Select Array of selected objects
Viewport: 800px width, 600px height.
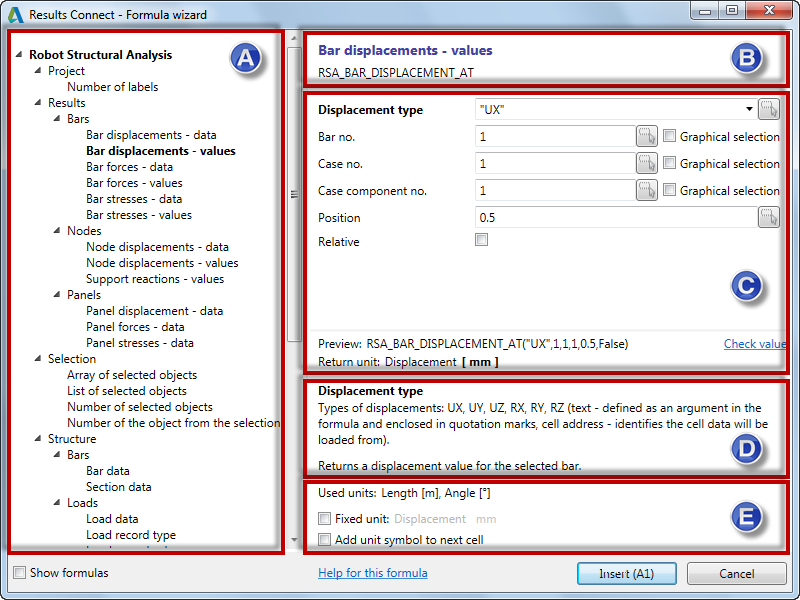pos(132,374)
